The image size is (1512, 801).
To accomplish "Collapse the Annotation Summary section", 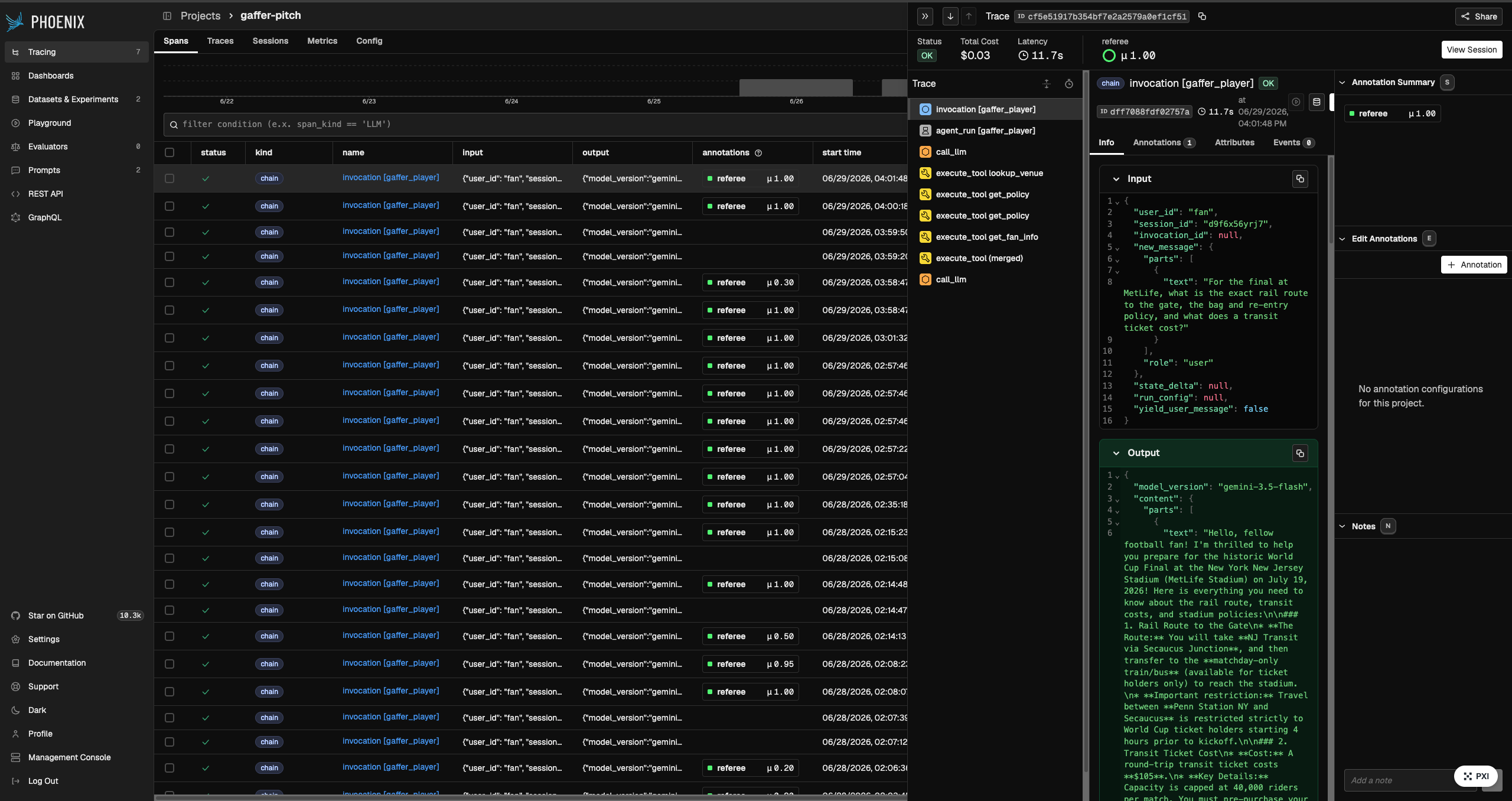I will tap(1342, 83).
